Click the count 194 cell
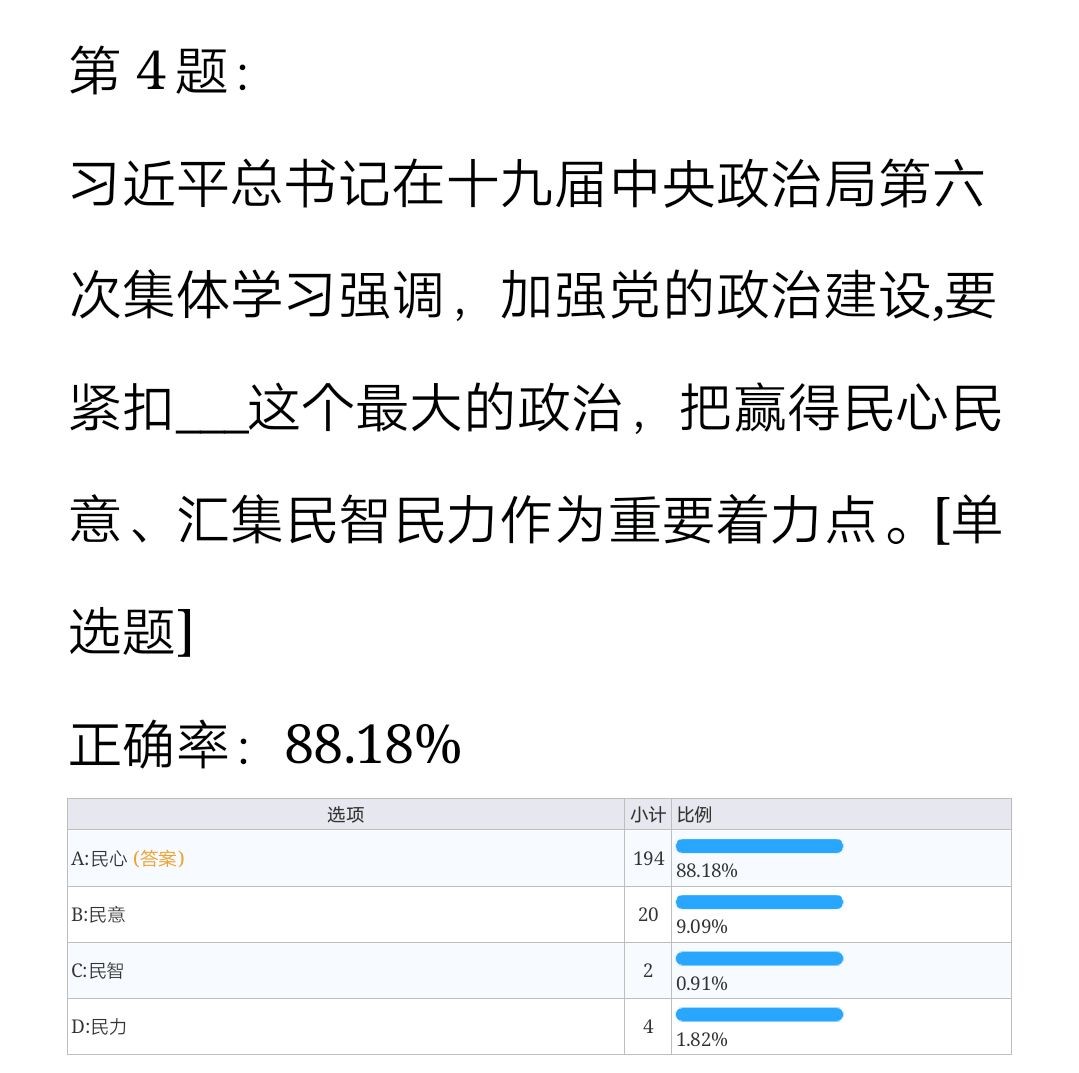The width and height of the screenshot is (1079, 1073). [648, 858]
